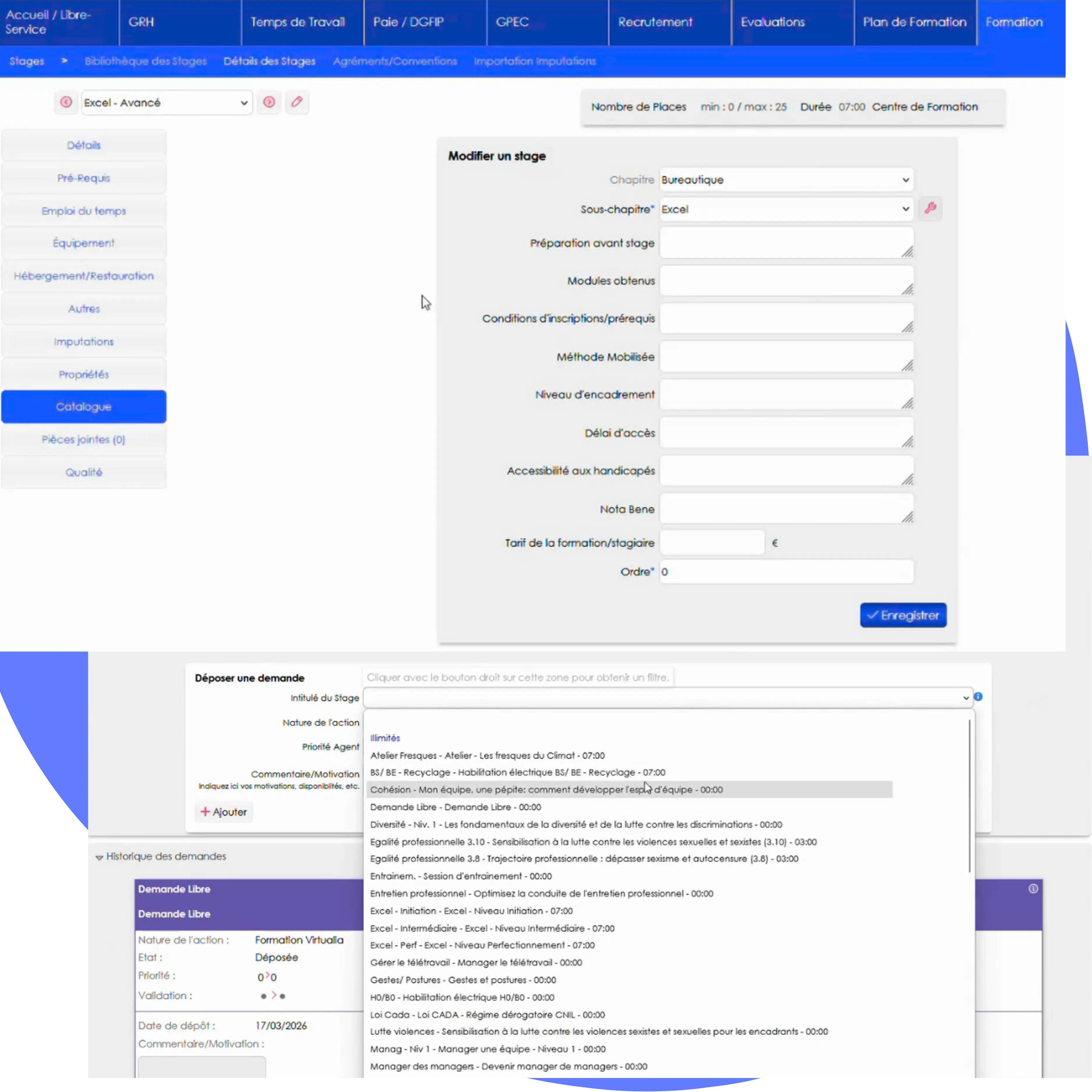Viewport: 1092px width, 1092px height.
Task: Select BS/ BE - Recyclage Habilitation électrique option
Action: tap(518, 772)
